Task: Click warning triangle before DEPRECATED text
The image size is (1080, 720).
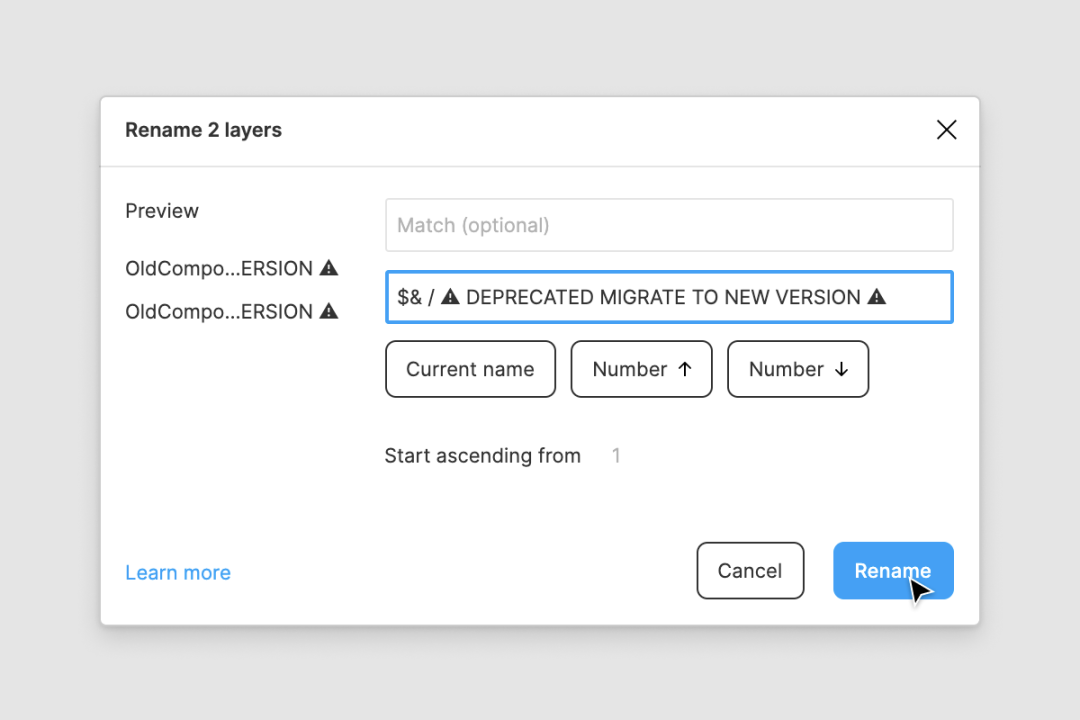Action: (x=450, y=296)
